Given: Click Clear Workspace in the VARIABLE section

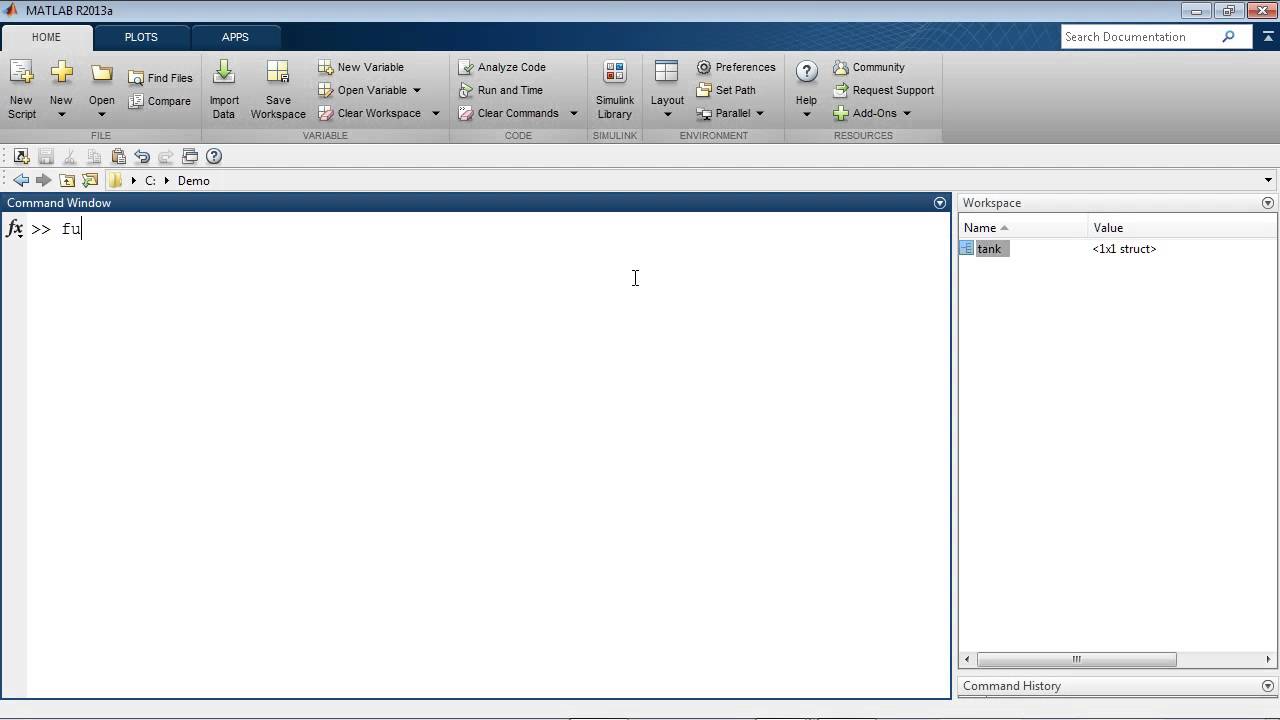Looking at the screenshot, I should (x=370, y=113).
